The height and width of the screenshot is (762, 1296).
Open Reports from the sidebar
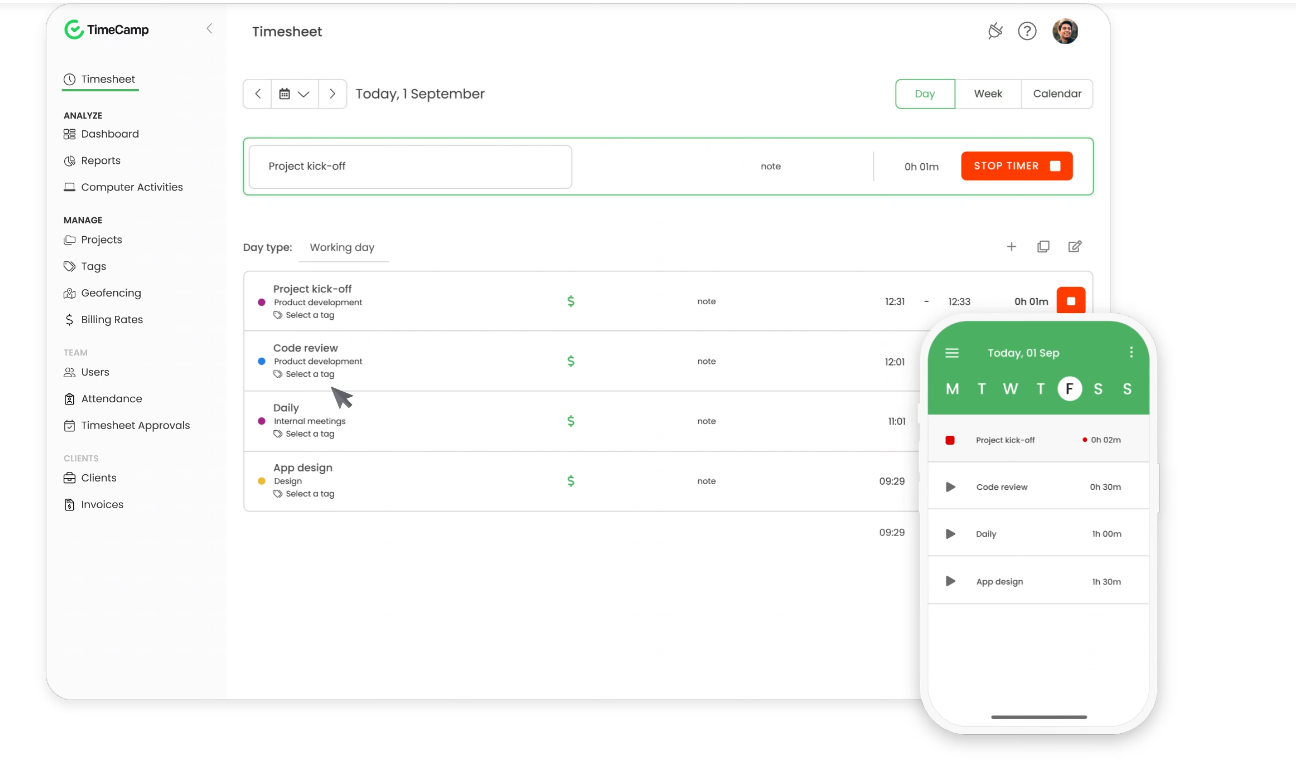click(100, 160)
